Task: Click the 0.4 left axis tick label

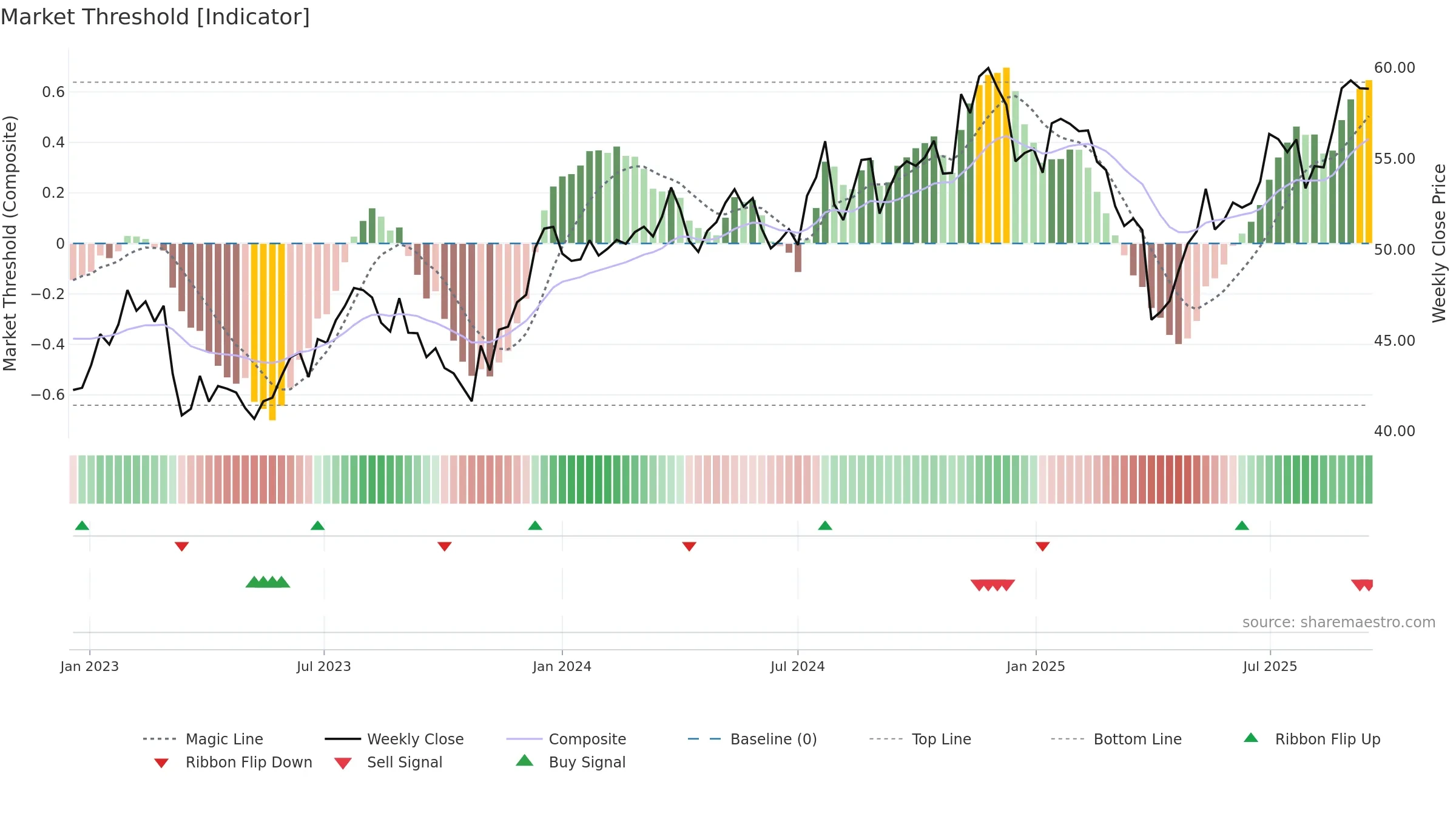Action: click(x=53, y=143)
